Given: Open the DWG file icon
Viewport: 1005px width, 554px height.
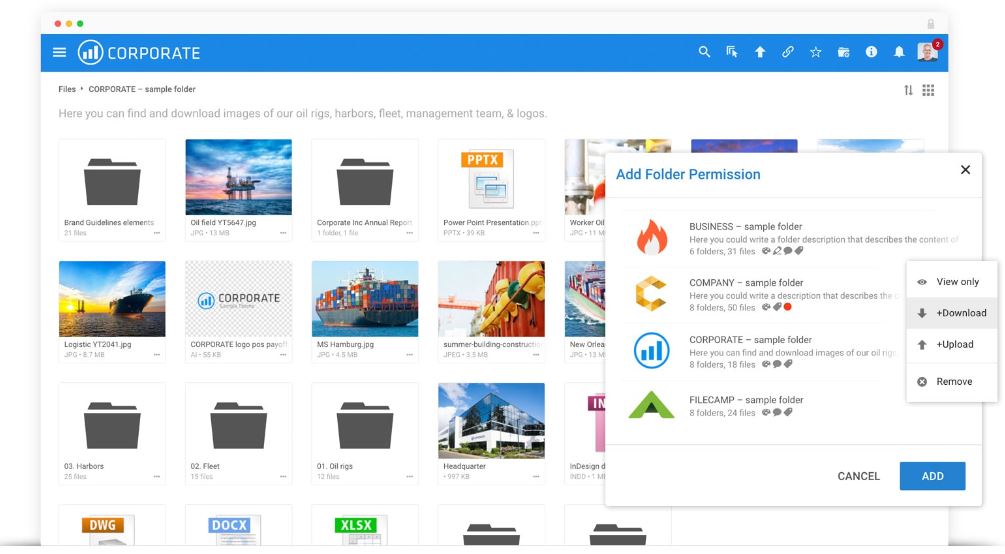Looking at the screenshot, I should pos(108,530).
